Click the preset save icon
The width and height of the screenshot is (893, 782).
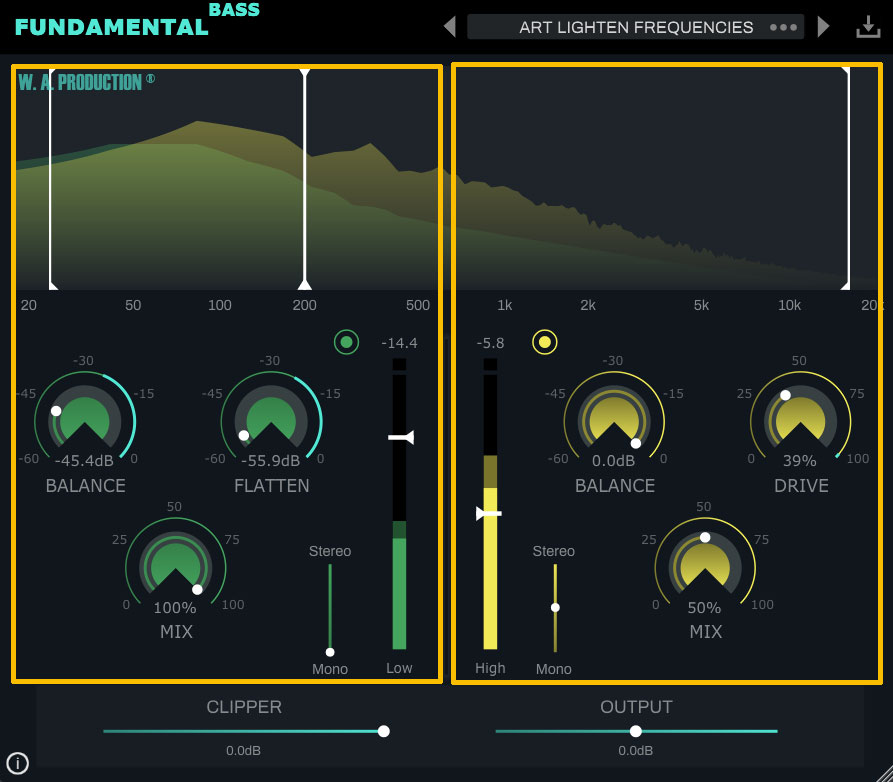click(x=868, y=26)
